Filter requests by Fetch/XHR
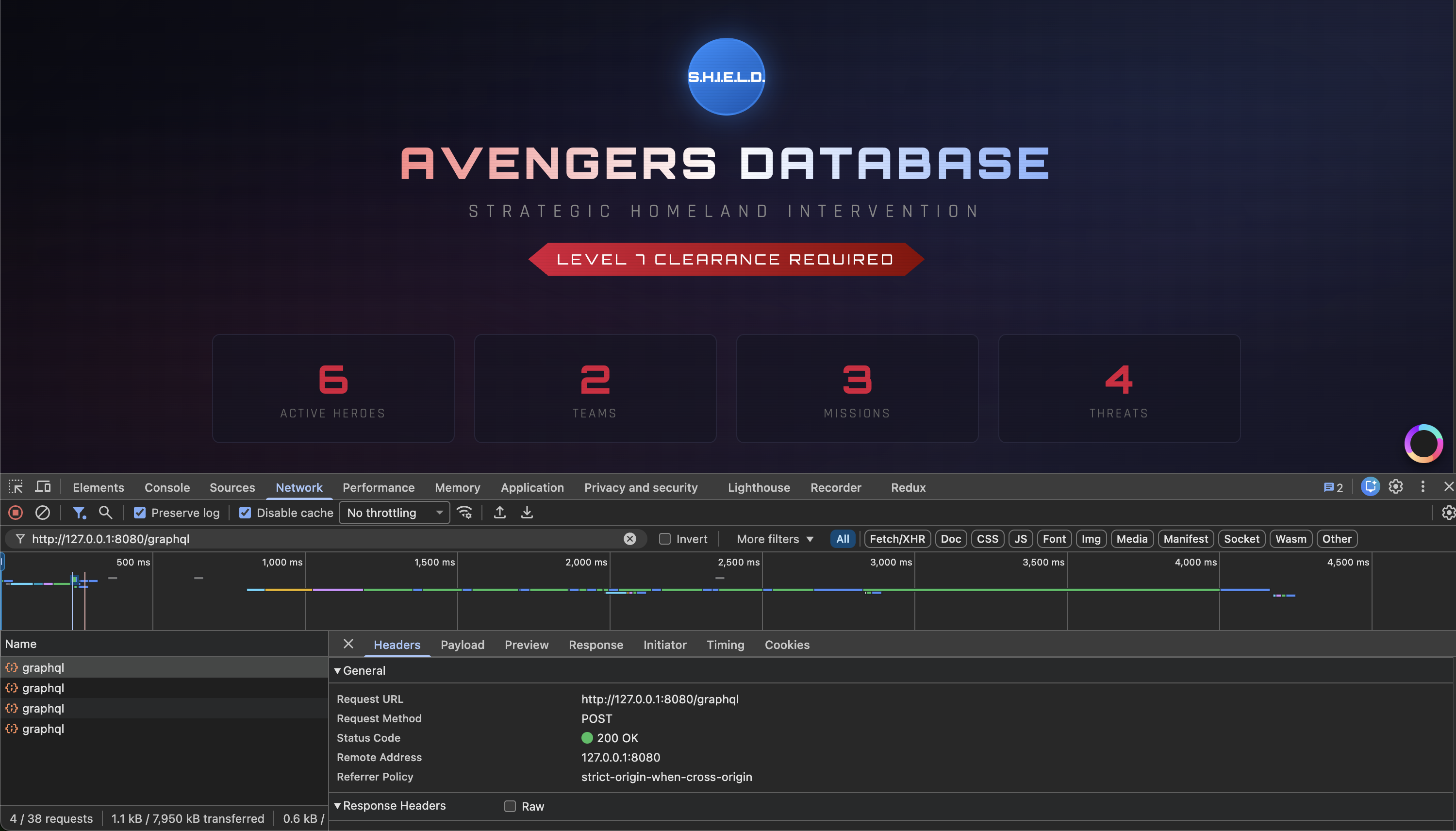The image size is (1456, 831). point(897,539)
